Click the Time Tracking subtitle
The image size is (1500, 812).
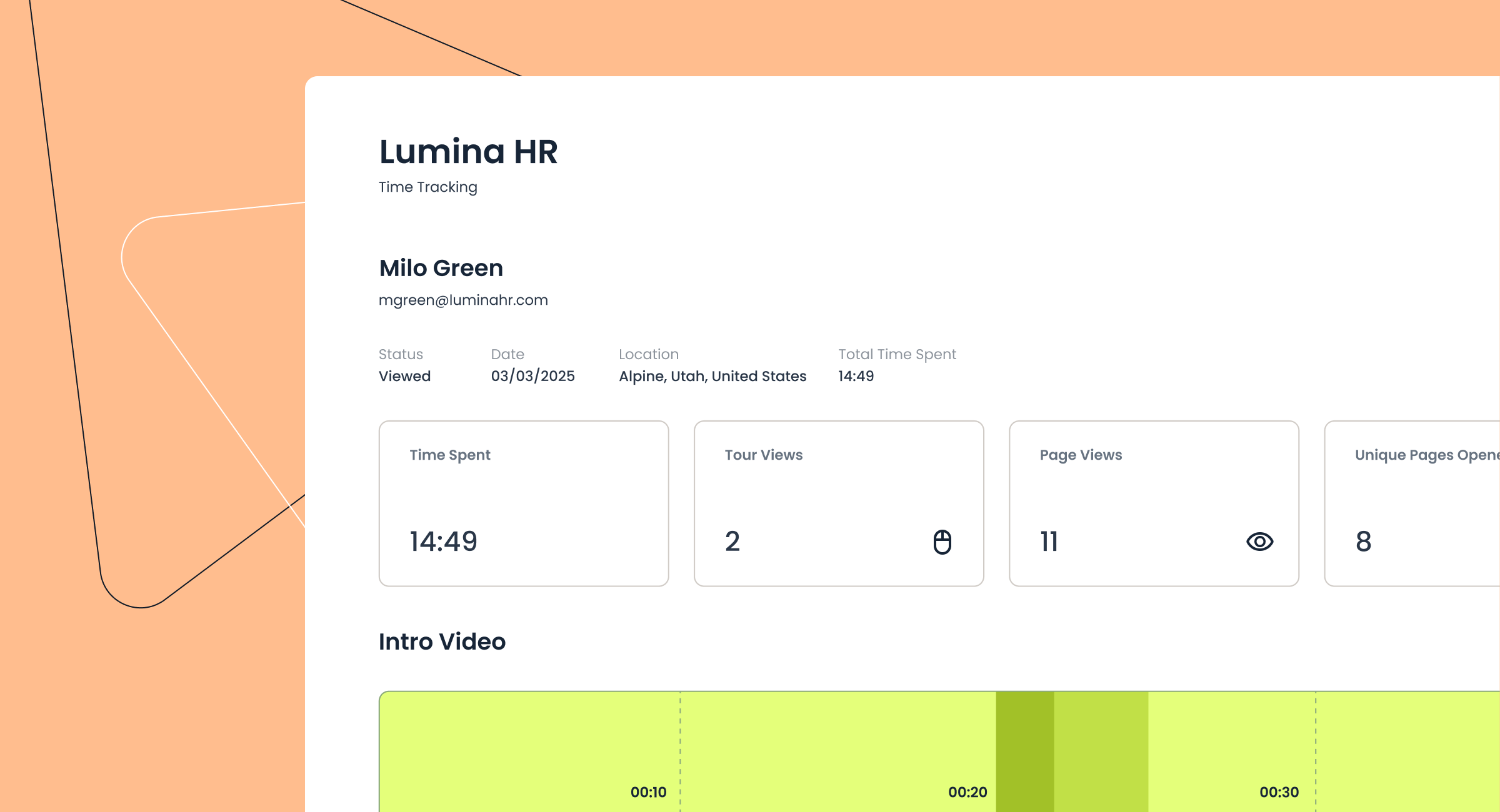427,187
